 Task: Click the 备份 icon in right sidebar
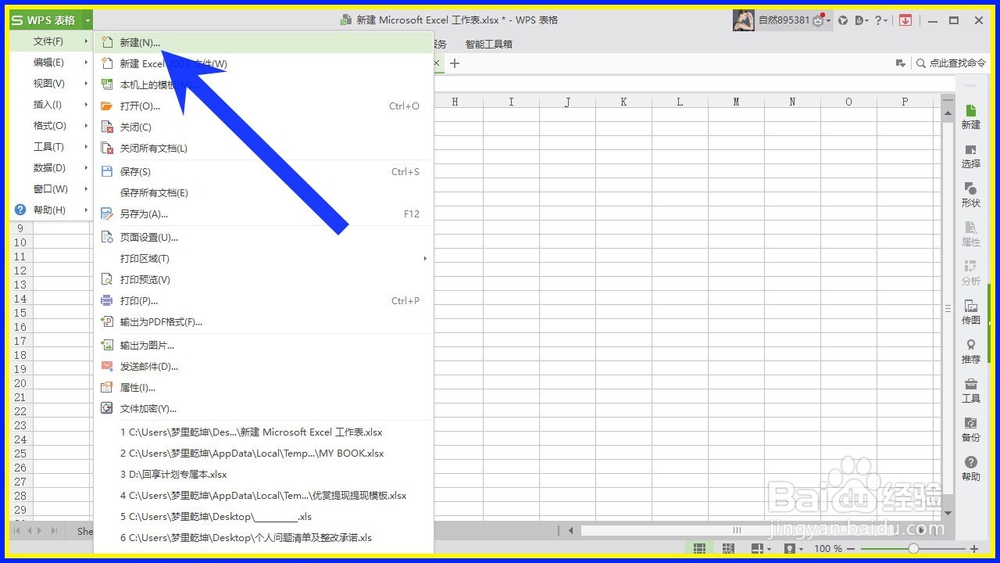971,423
